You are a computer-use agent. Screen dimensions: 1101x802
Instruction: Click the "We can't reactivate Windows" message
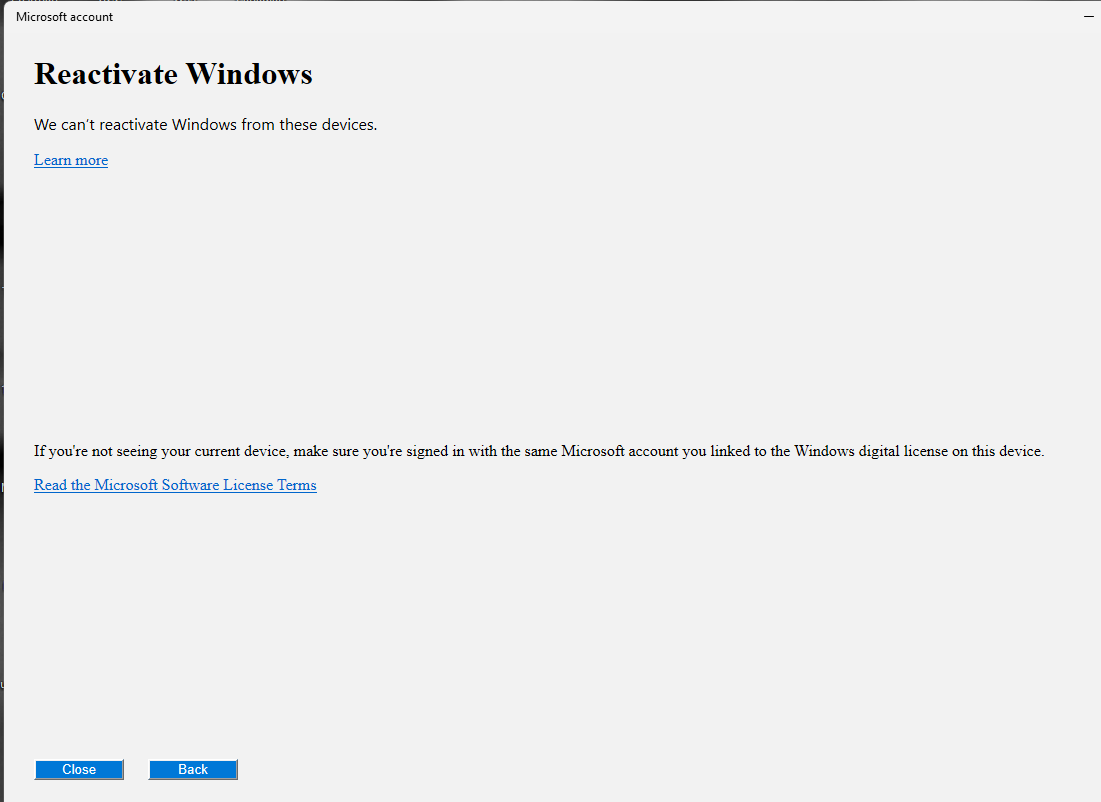[x=206, y=125]
